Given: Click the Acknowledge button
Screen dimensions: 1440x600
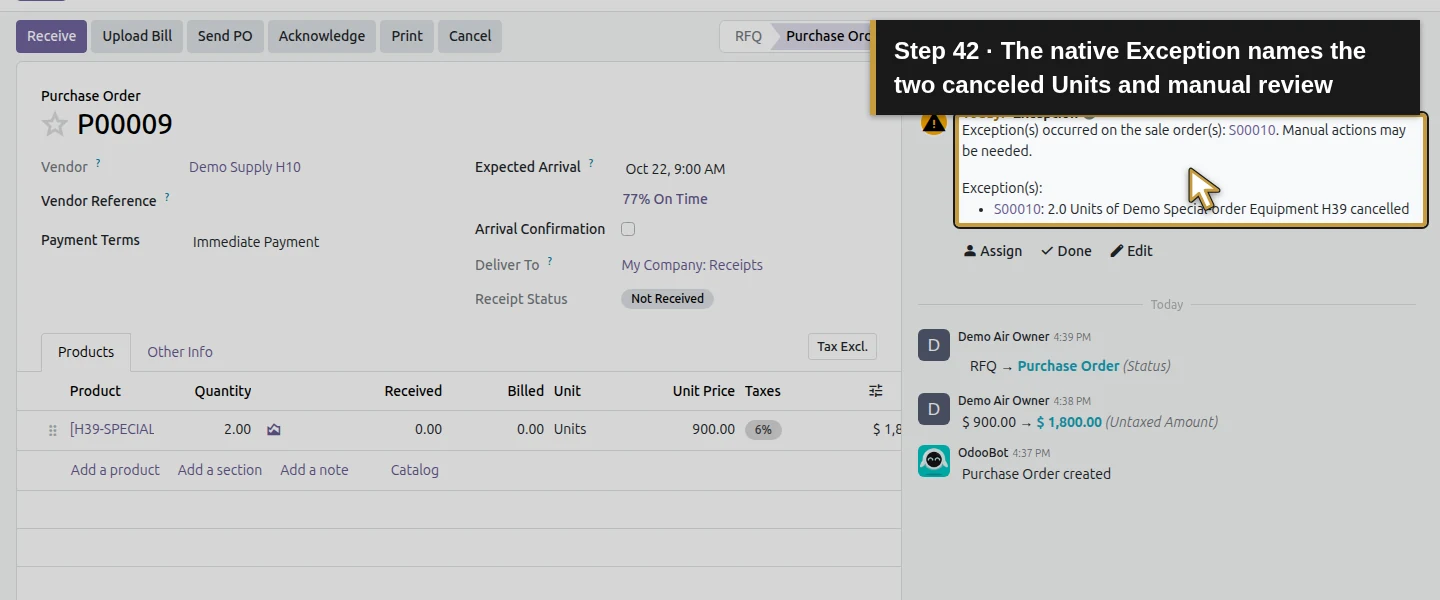Looking at the screenshot, I should pos(322,36).
